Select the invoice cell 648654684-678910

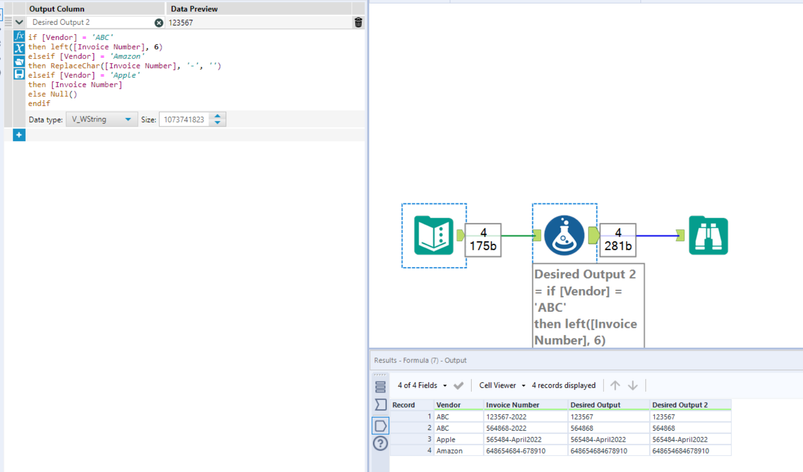click(526, 451)
